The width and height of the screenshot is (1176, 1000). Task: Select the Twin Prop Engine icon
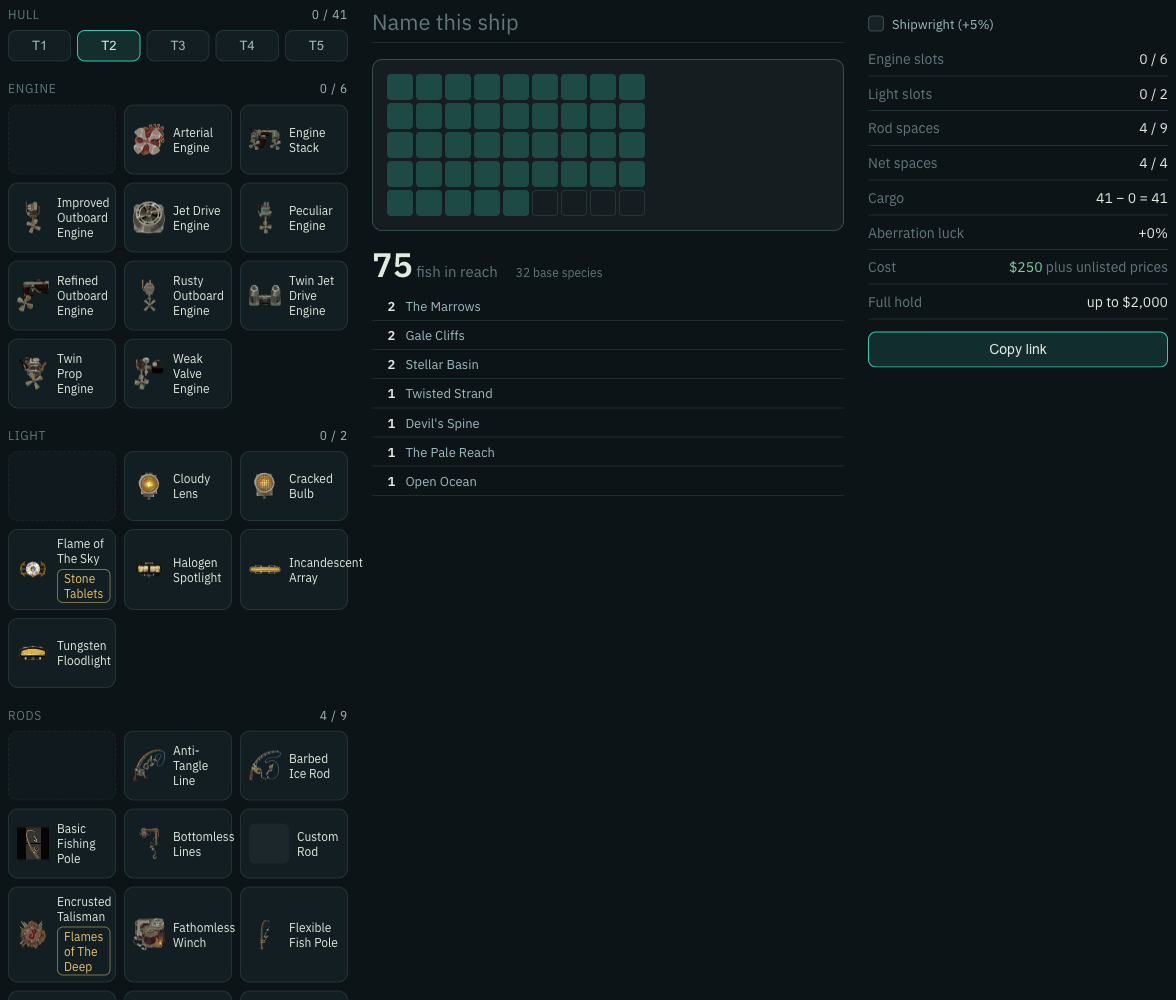[33, 374]
